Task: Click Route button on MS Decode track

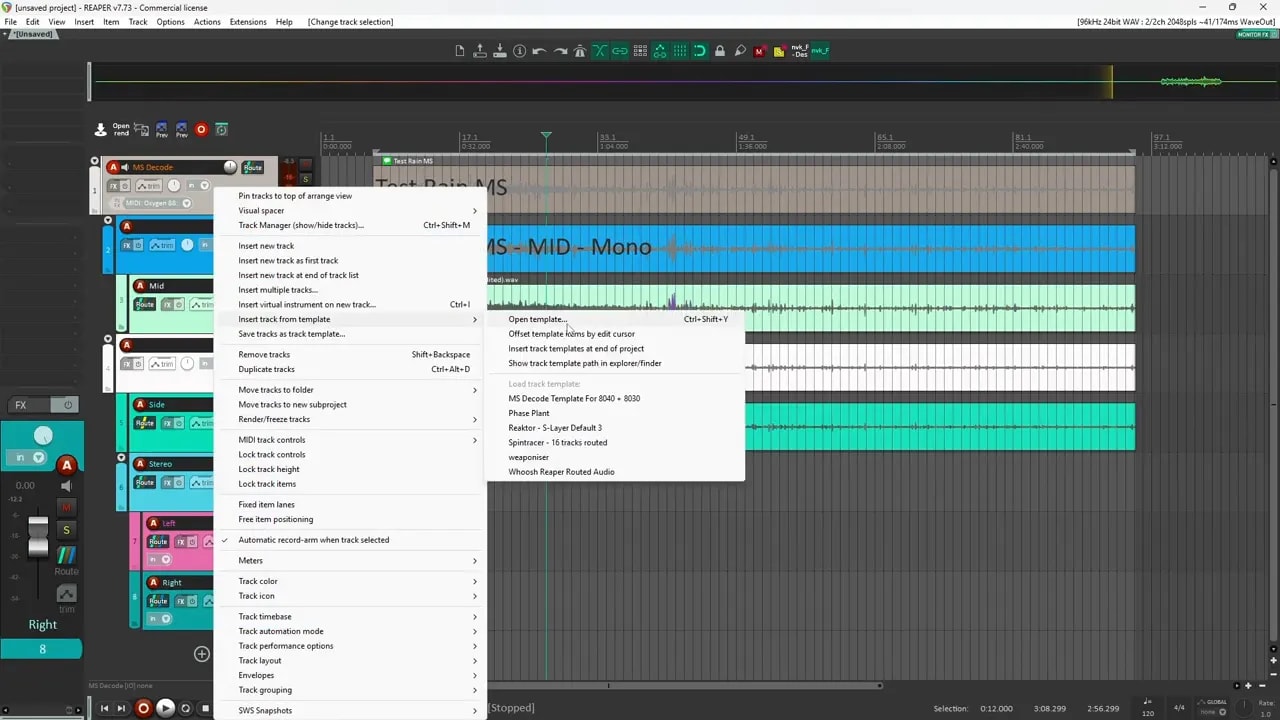Action: point(253,167)
